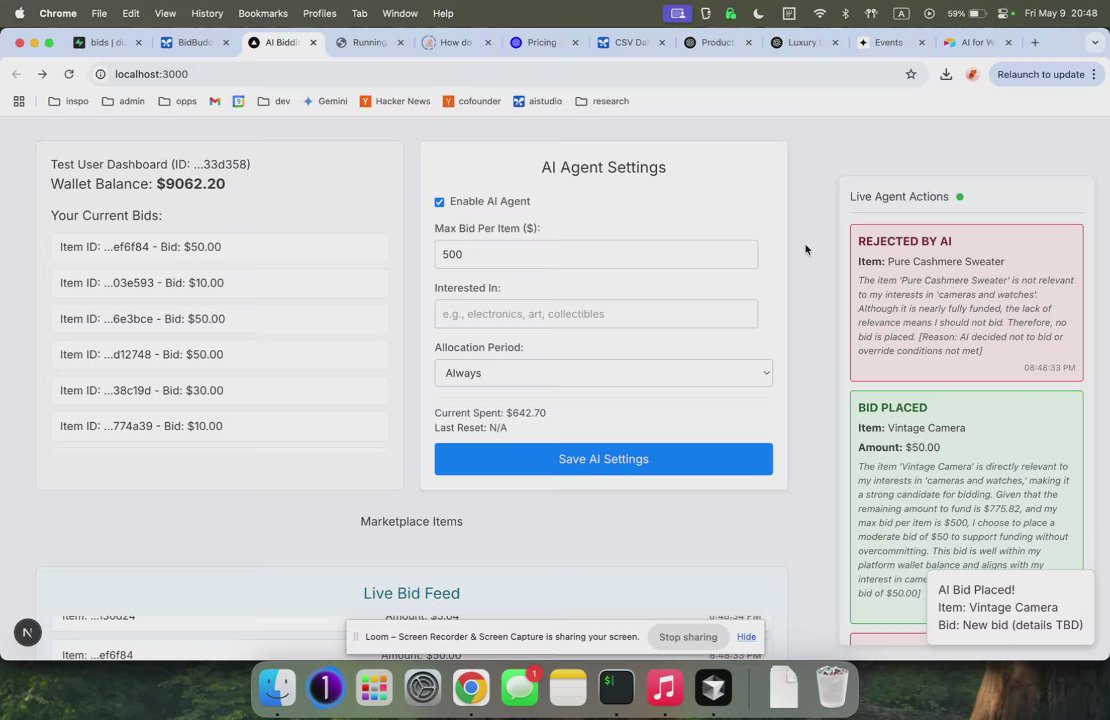This screenshot has height=720, width=1110.
Task: Open Finder from the dock
Action: (x=278, y=687)
